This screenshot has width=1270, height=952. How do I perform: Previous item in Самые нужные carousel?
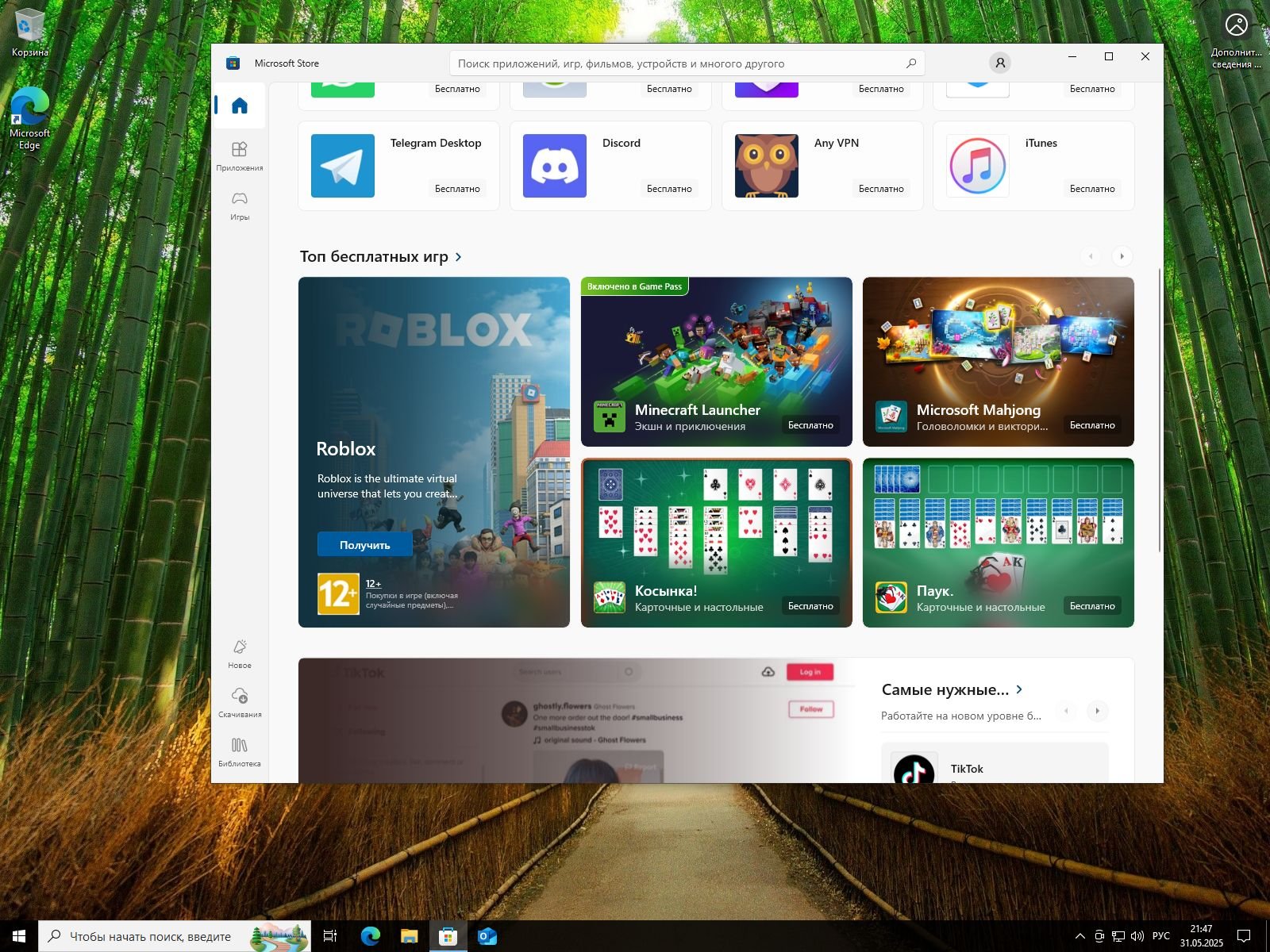tap(1066, 711)
